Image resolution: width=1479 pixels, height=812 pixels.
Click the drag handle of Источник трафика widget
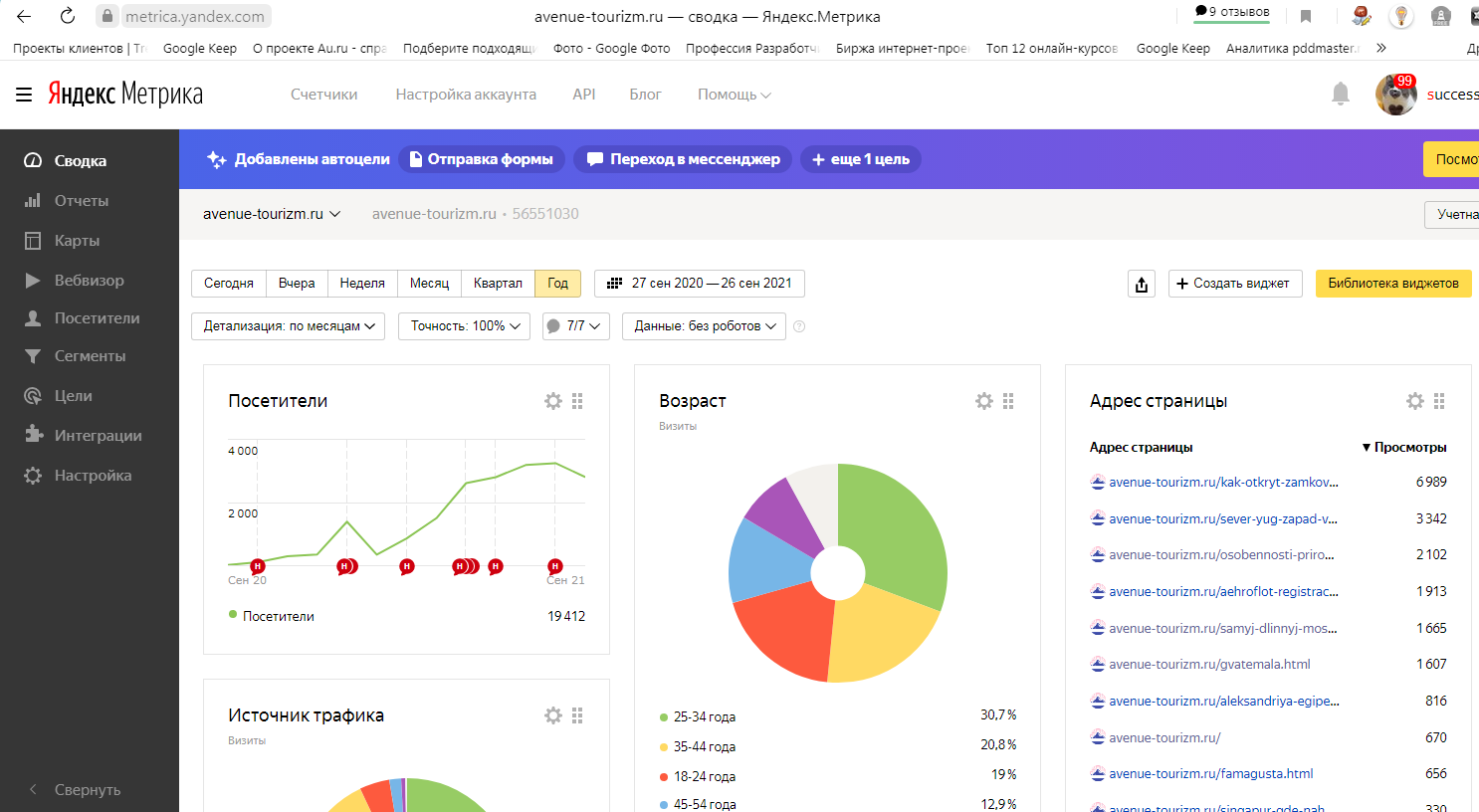click(x=577, y=715)
